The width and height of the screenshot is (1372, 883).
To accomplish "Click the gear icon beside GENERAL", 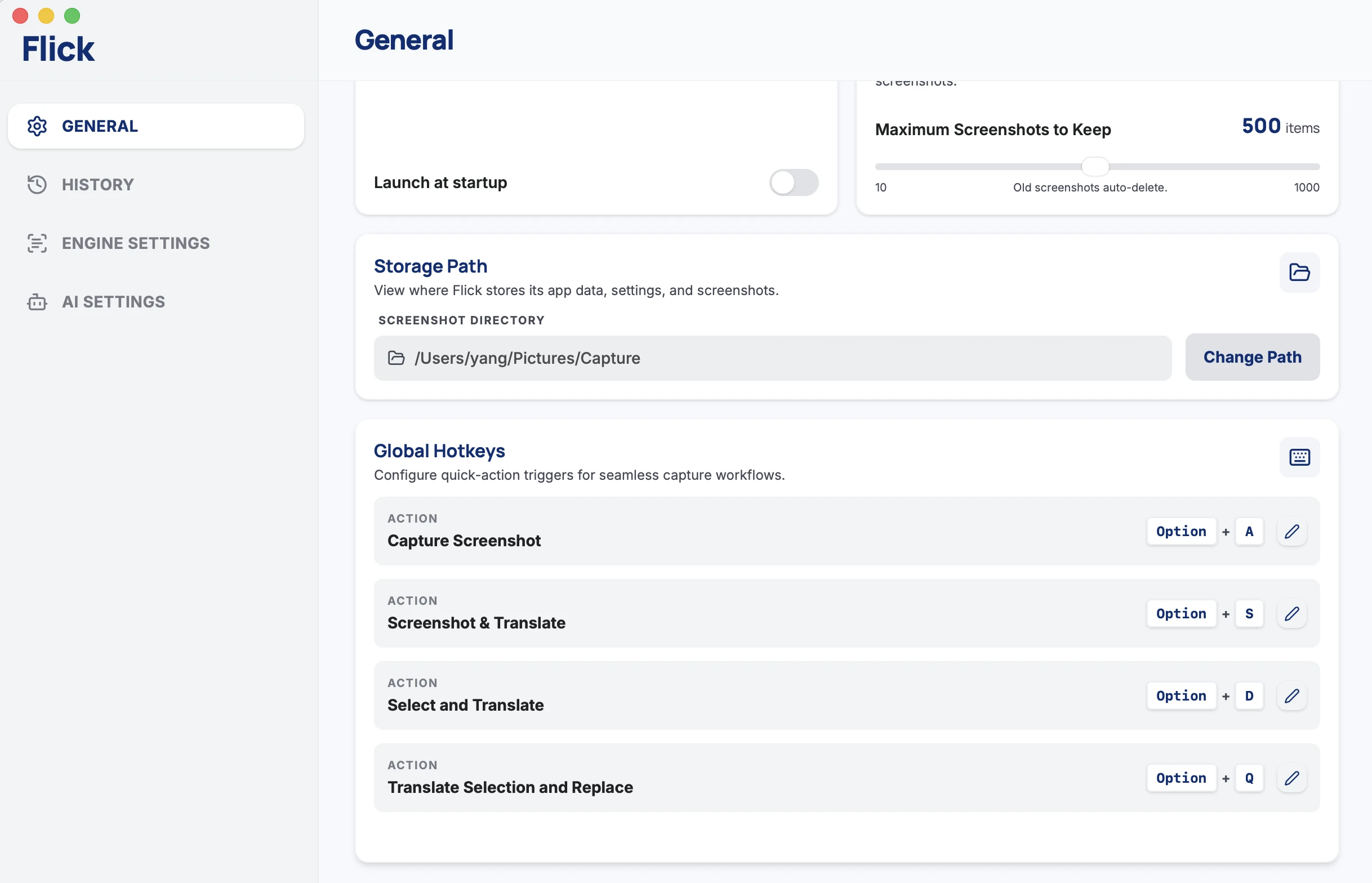I will (37, 126).
